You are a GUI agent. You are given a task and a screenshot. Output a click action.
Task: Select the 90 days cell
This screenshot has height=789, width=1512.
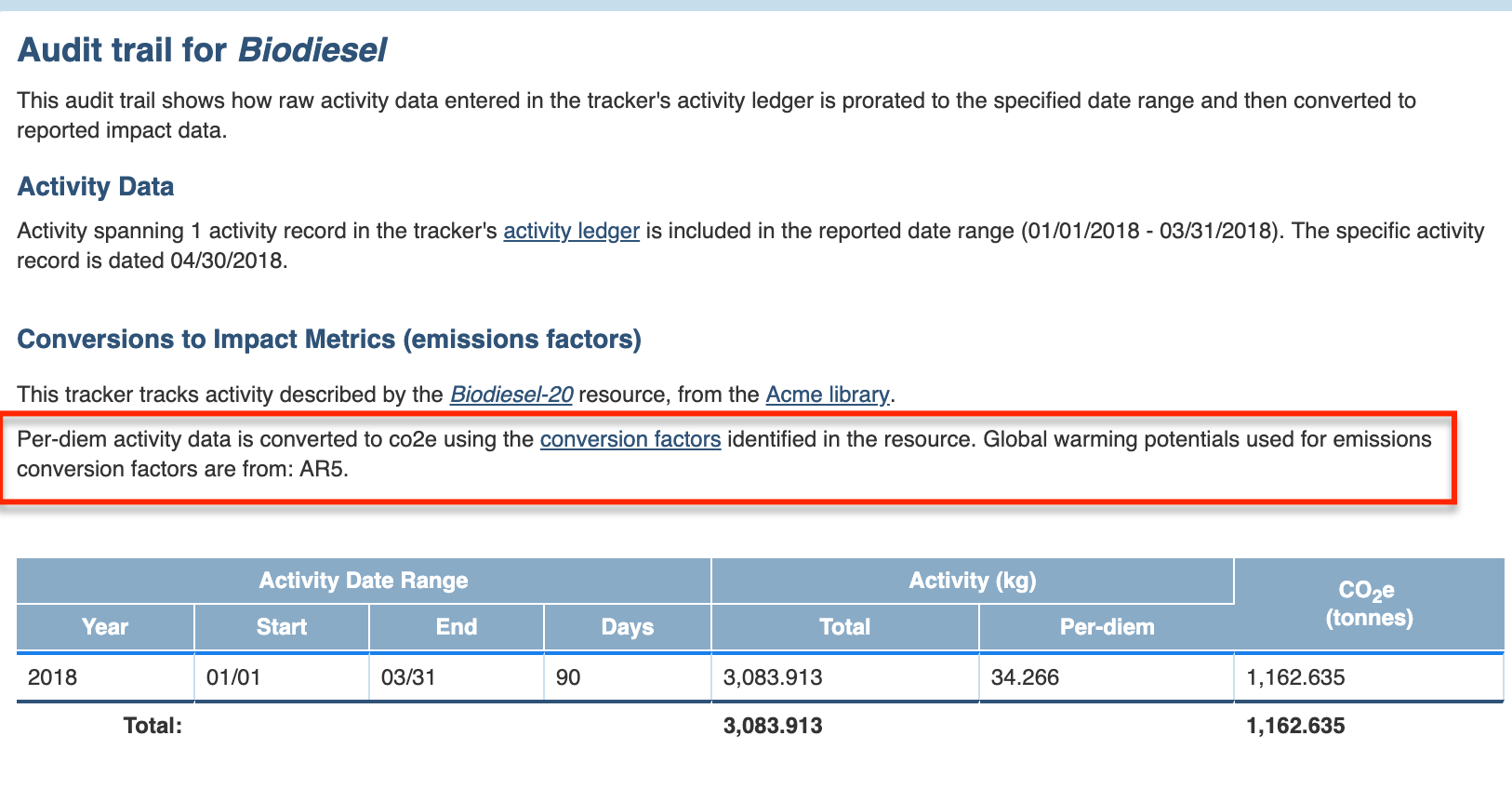coord(568,677)
